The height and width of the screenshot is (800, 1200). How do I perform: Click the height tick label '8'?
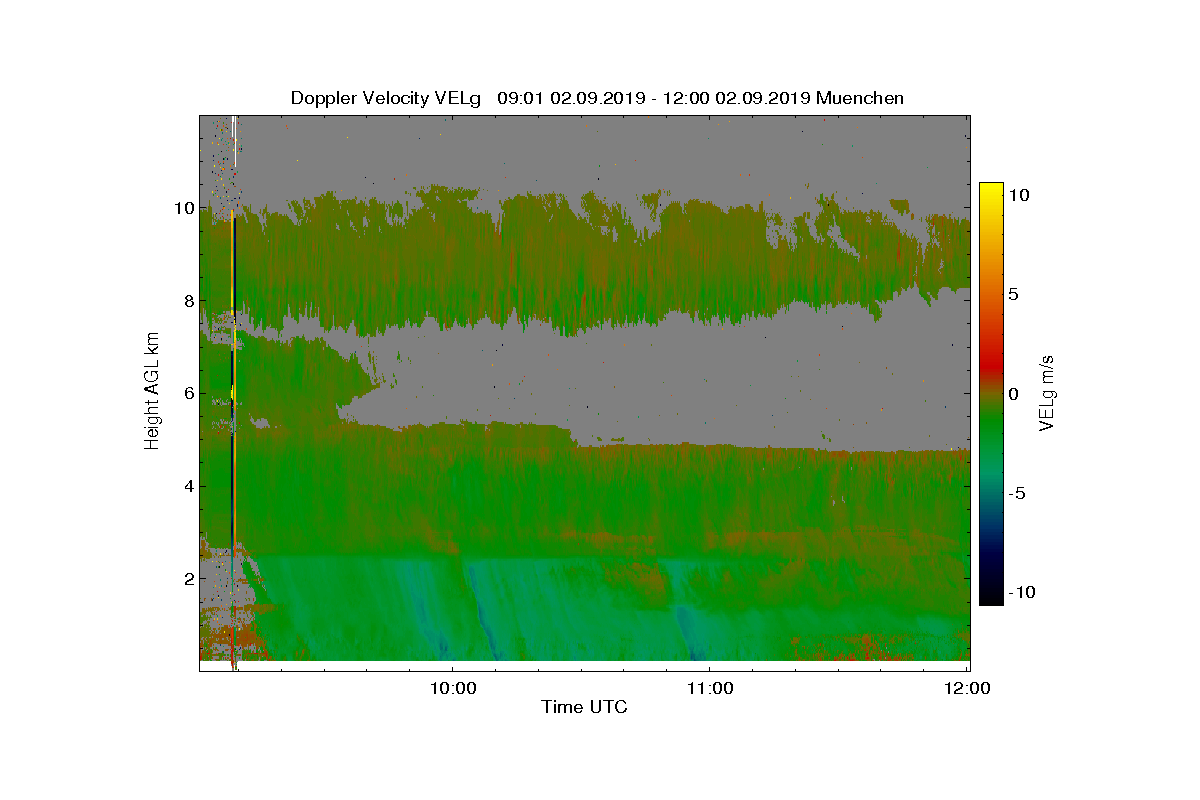pos(188,301)
